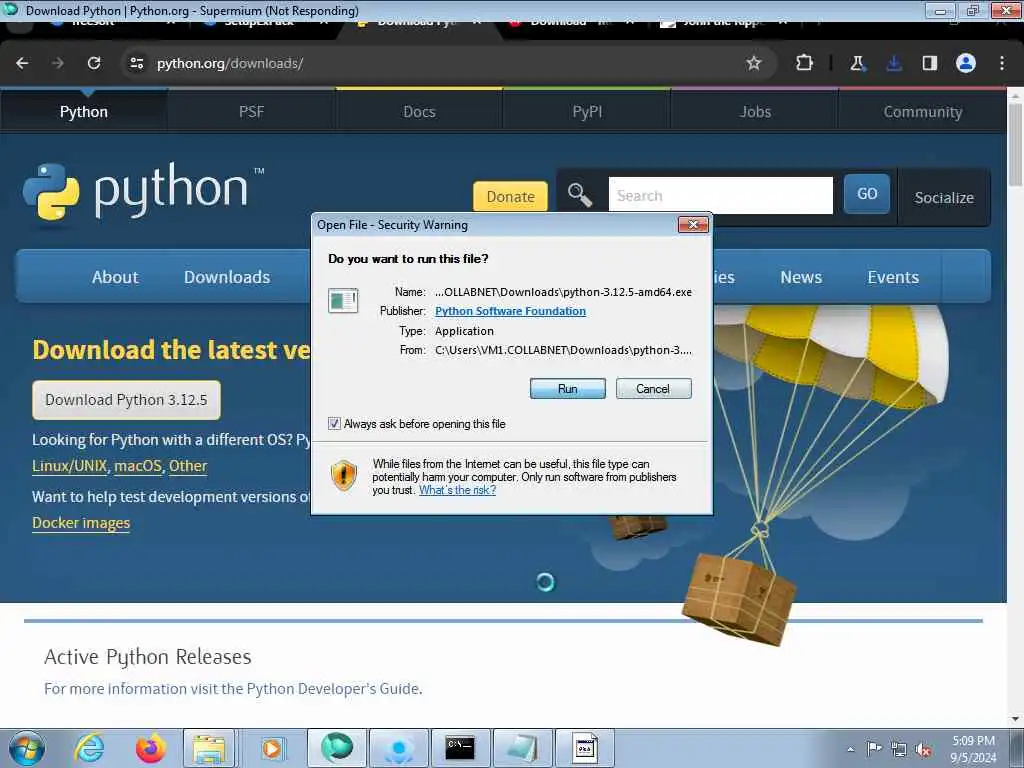Open Command Prompt window from taskbar
Viewport: 1024px width, 768px height.
(459, 748)
